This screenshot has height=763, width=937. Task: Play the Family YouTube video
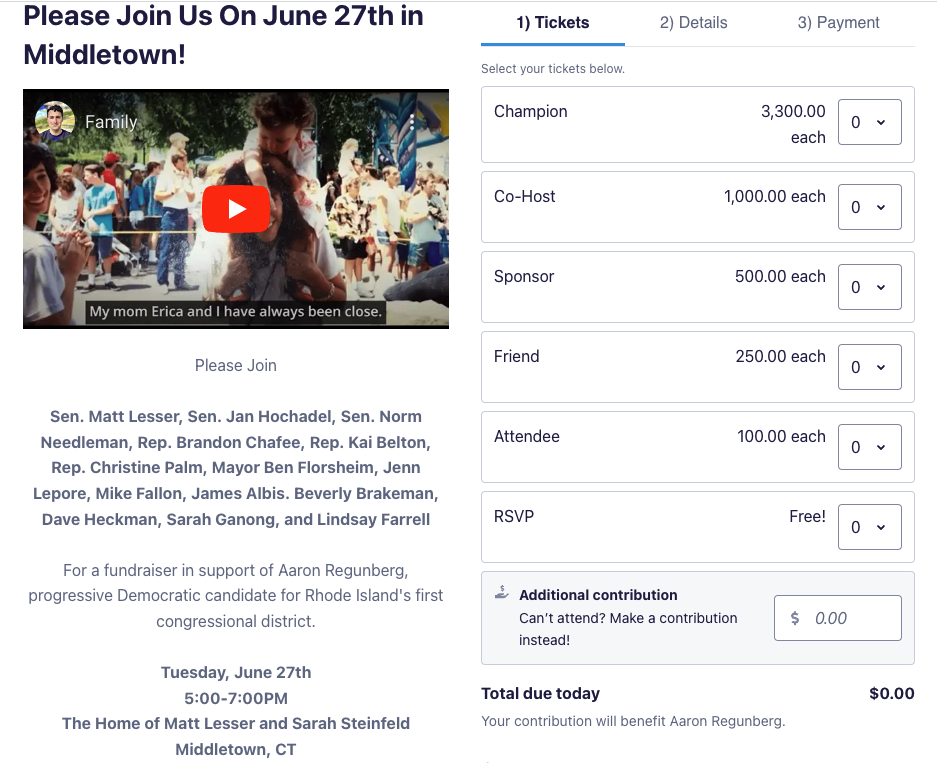[236, 209]
